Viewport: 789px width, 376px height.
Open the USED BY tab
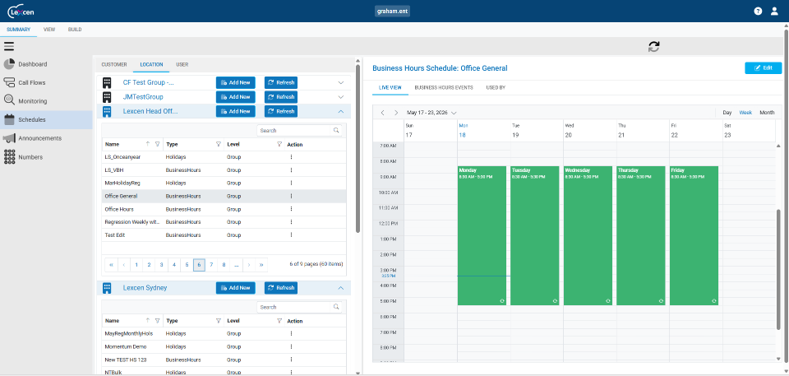496,88
